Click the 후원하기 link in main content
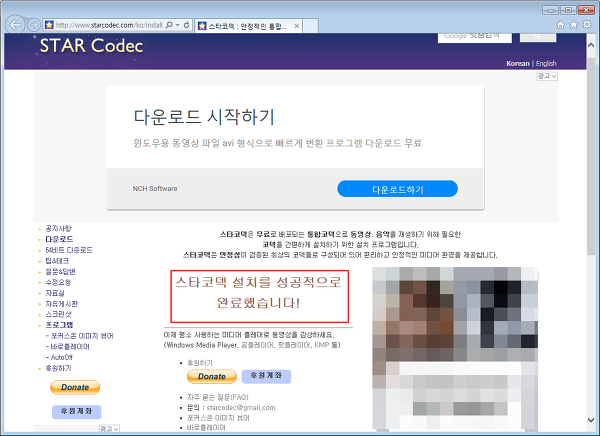 [x=199, y=363]
